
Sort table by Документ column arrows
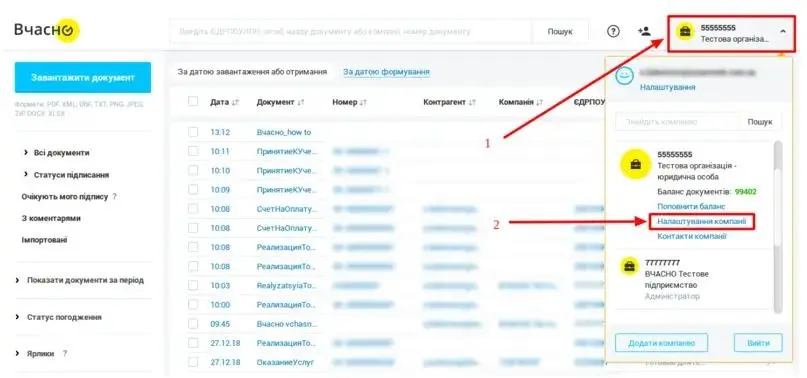[x=301, y=102]
